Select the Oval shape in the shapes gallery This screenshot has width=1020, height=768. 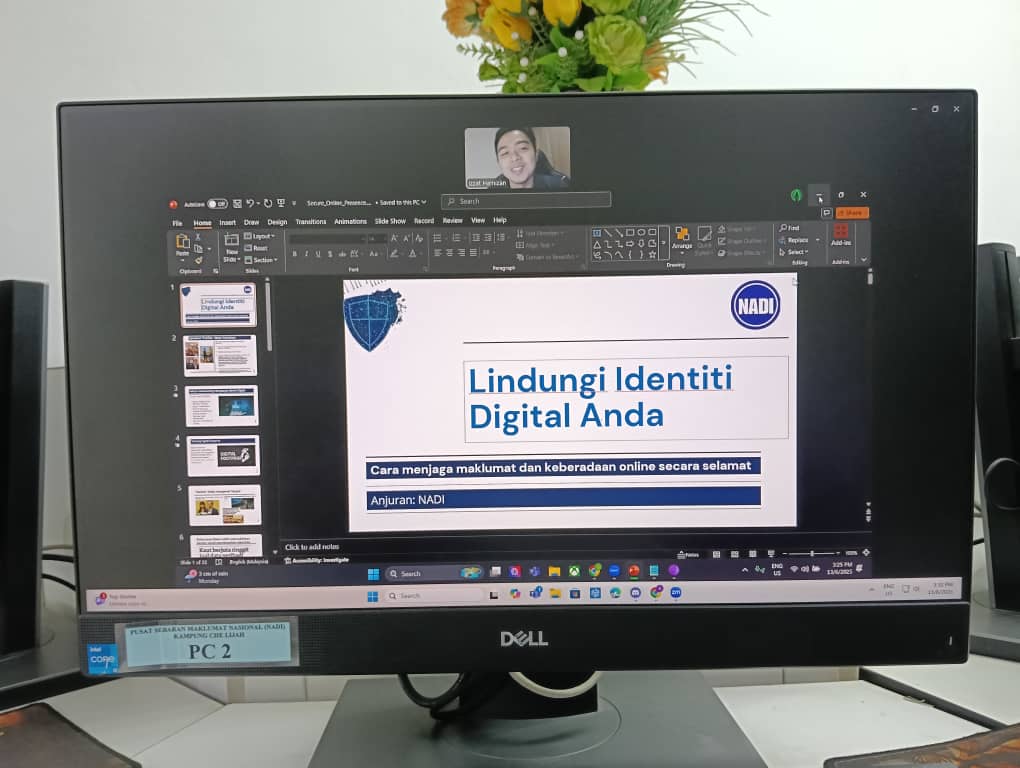click(641, 232)
